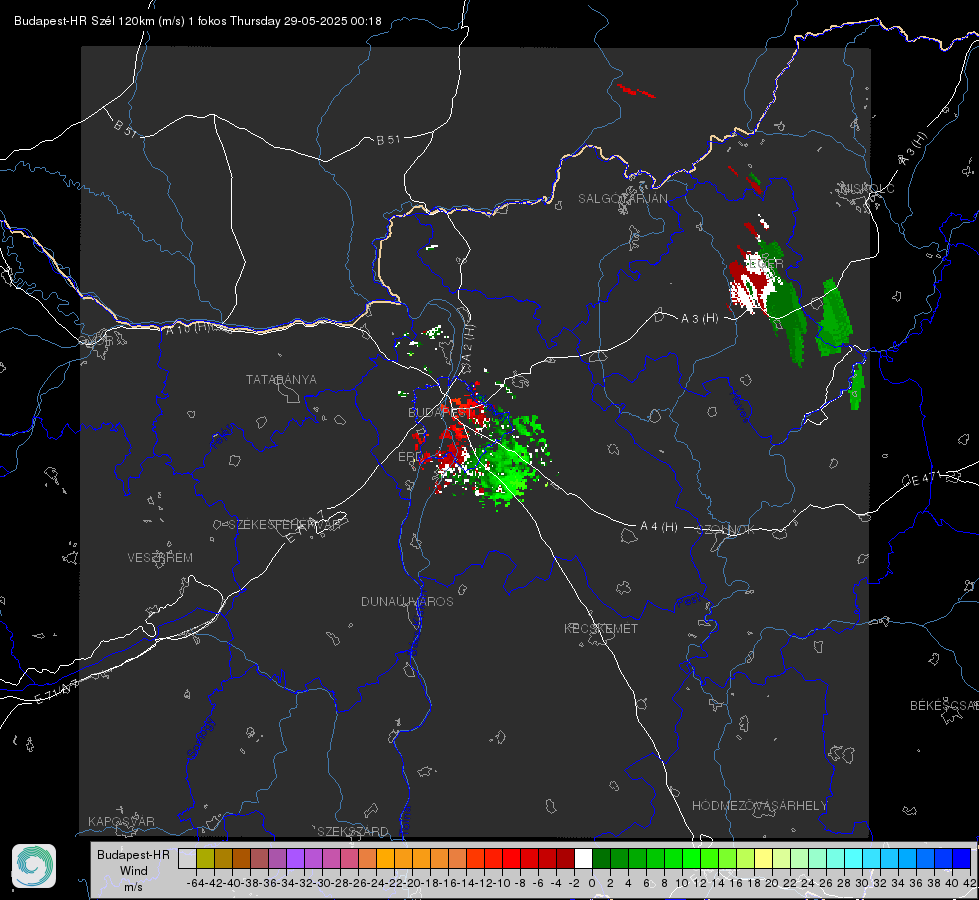Image resolution: width=979 pixels, height=900 pixels.
Task: Click the KECSKEMET city label
Action: pos(601,628)
